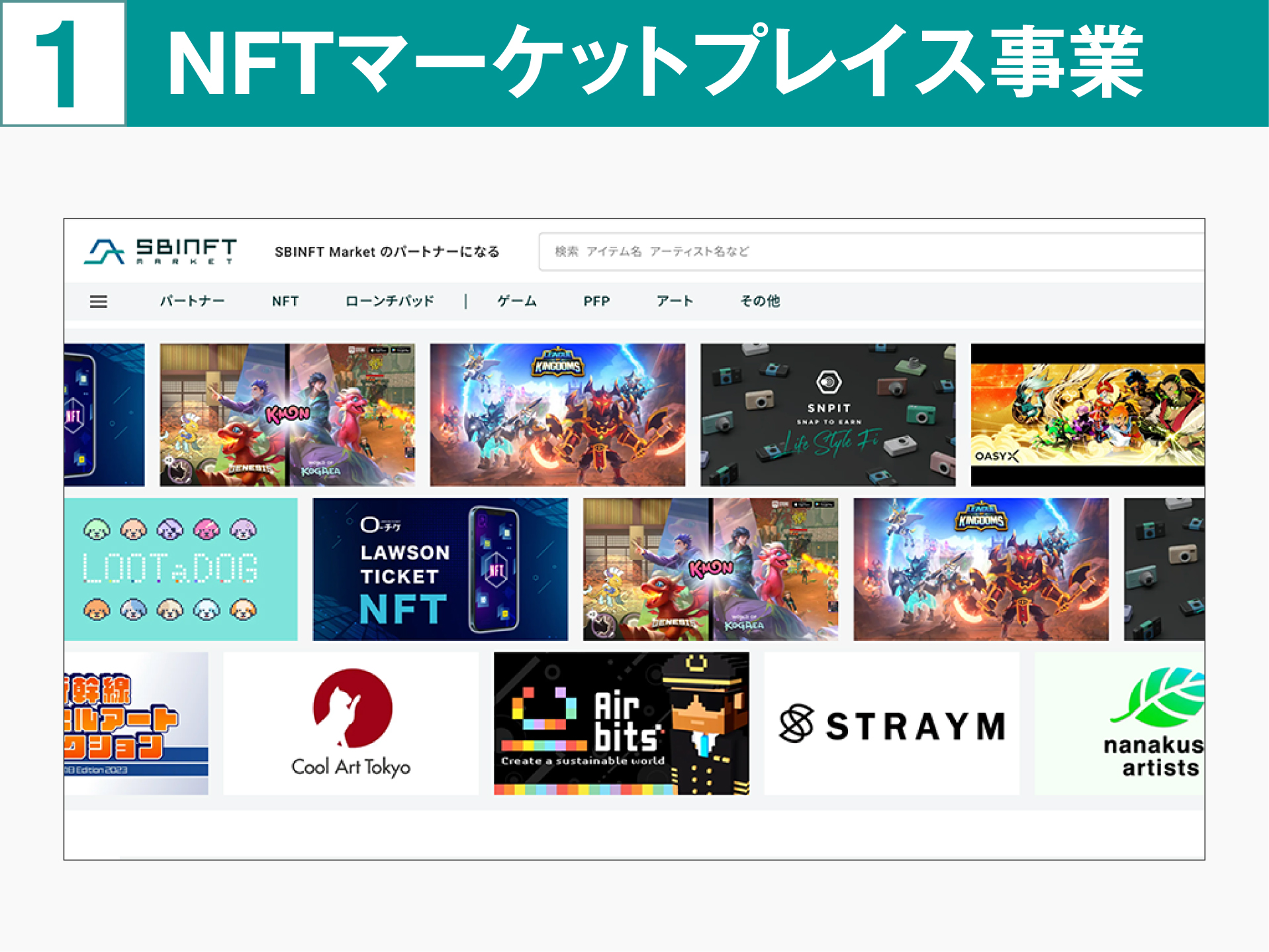
Task: Open the cut-off camera banner in second row
Action: [x=1164, y=569]
